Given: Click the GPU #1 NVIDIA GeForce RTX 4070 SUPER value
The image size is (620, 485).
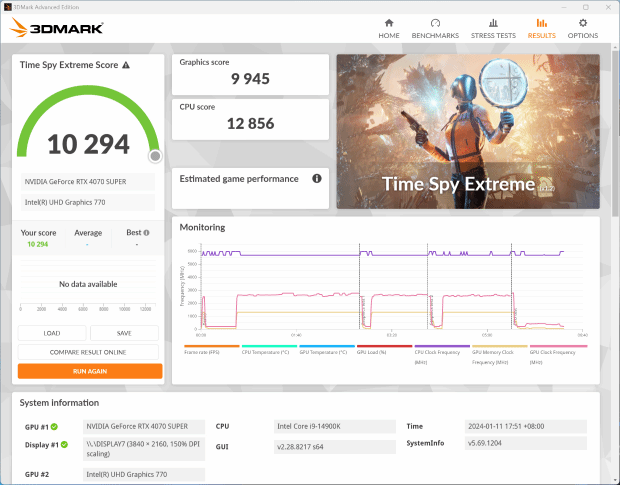Looking at the screenshot, I should click(144, 426).
